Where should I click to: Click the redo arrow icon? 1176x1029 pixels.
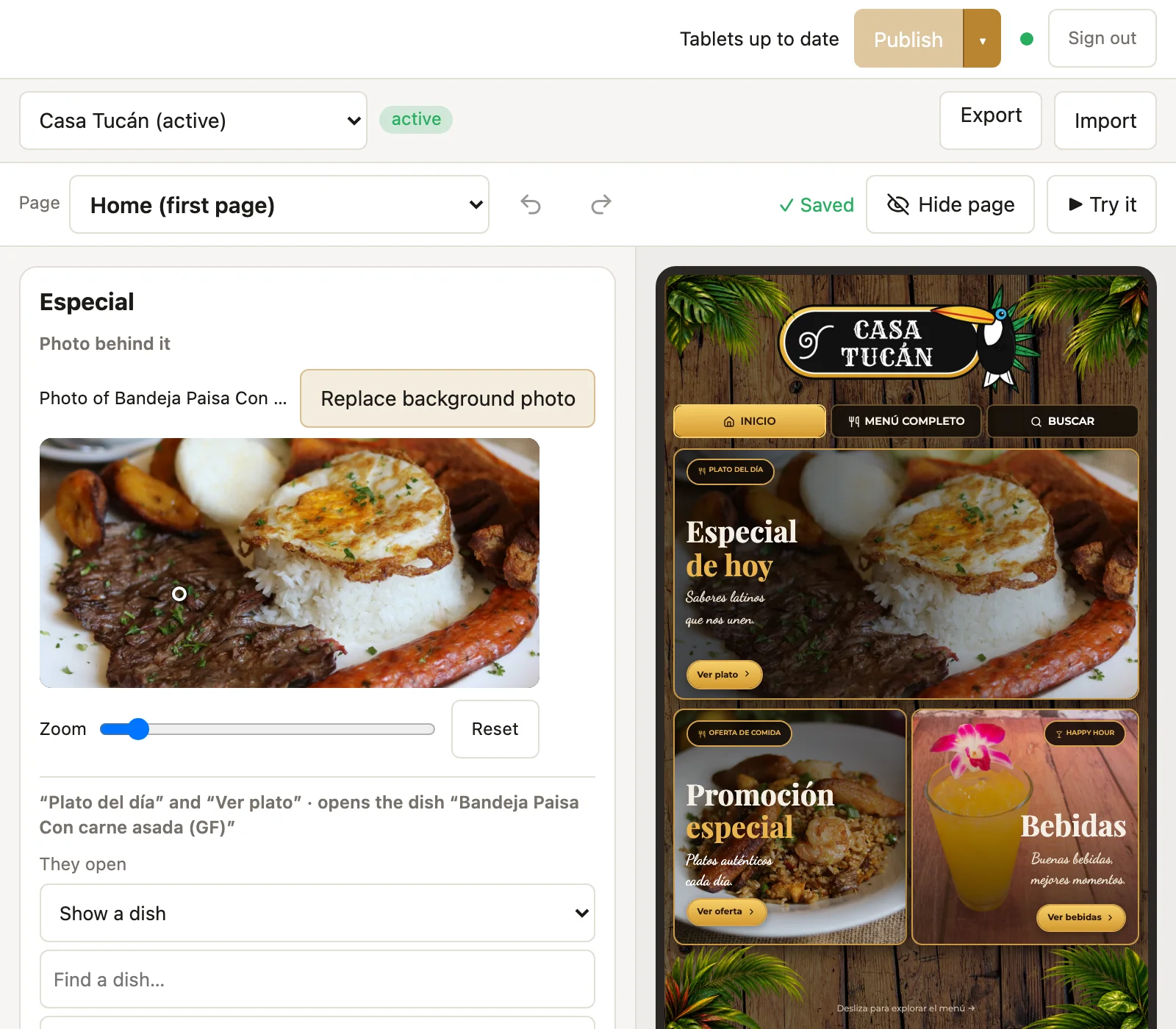pos(601,204)
